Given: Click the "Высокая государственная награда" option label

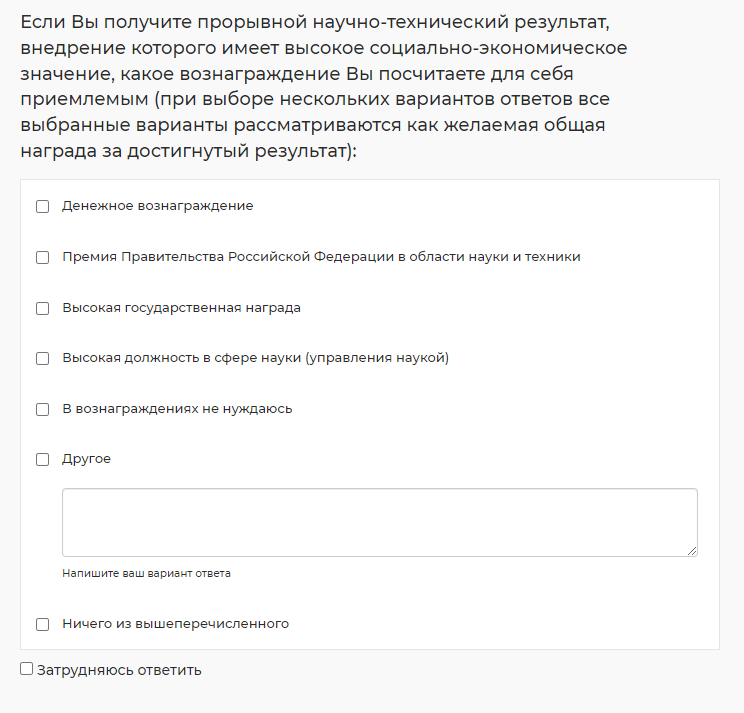Looking at the screenshot, I should point(181,308).
